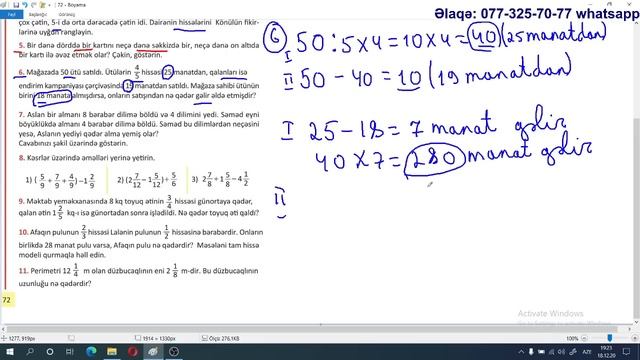Click the left arrow of horizontal scrollbar
This screenshot has width=640, height=360.
point(3,329)
